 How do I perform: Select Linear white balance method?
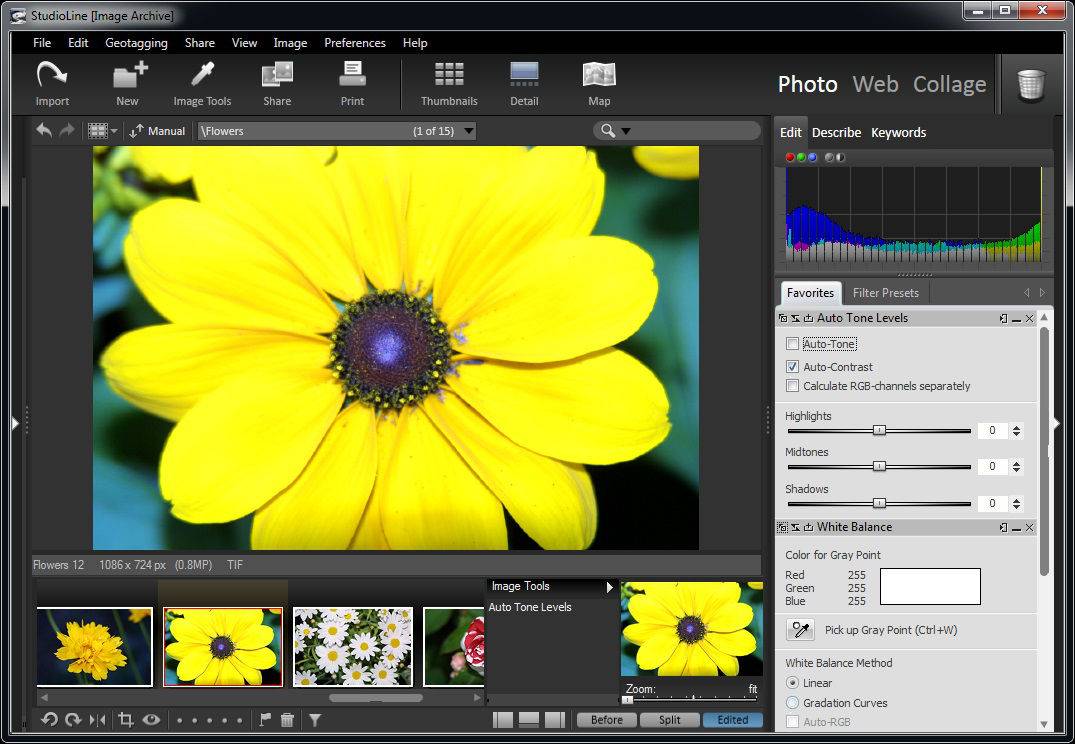click(793, 683)
